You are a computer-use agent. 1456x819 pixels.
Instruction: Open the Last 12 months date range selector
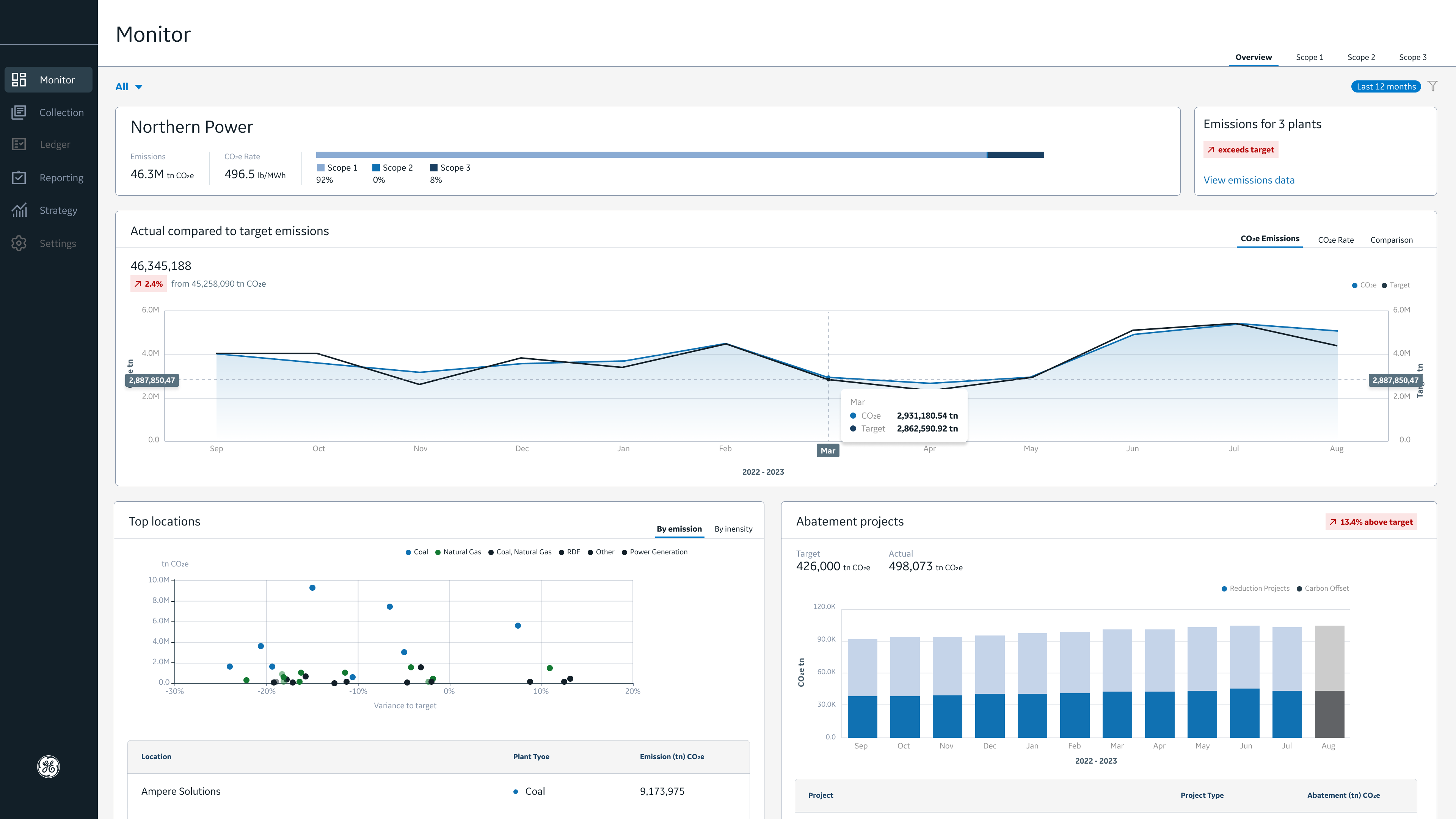[x=1385, y=86]
